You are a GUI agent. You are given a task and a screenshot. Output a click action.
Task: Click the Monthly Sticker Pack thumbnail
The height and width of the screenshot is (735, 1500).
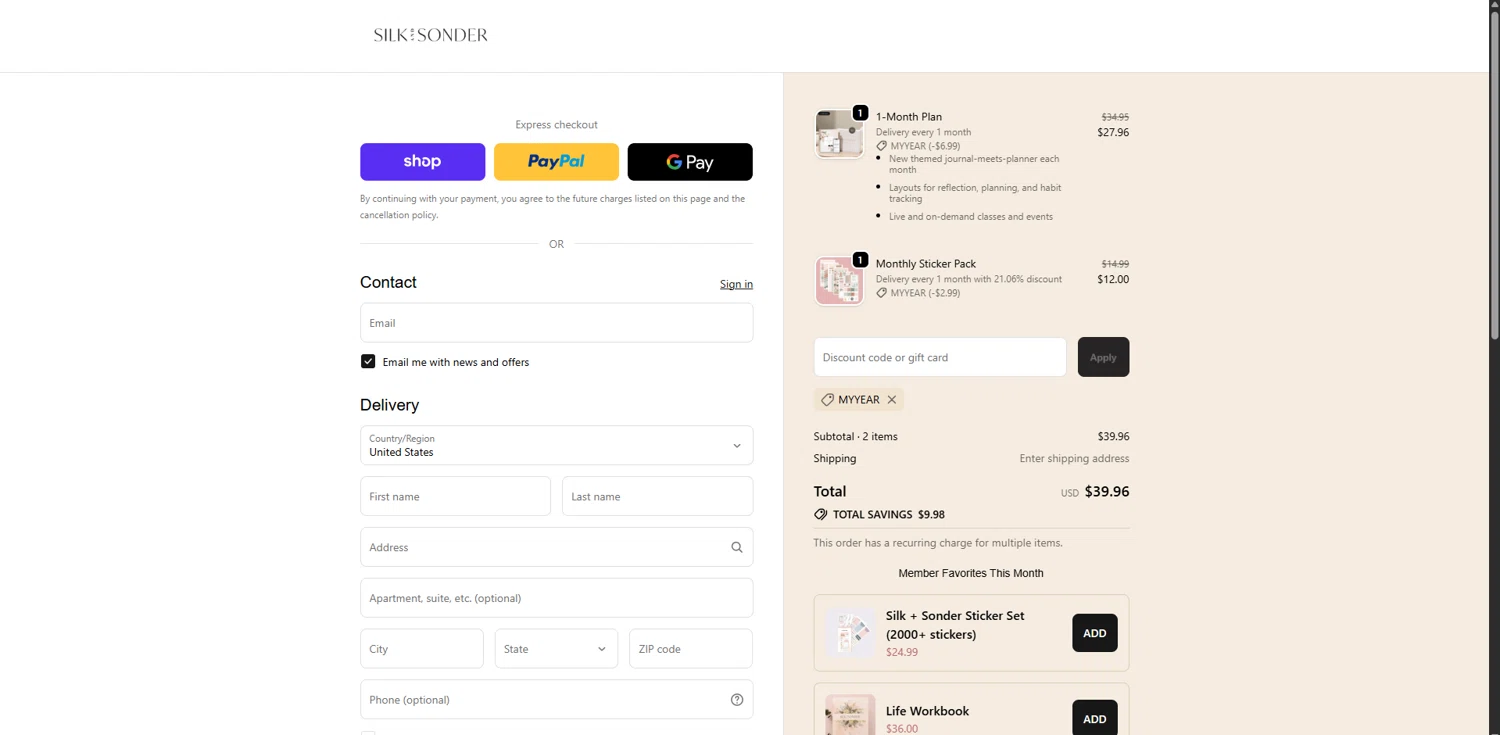(x=839, y=281)
